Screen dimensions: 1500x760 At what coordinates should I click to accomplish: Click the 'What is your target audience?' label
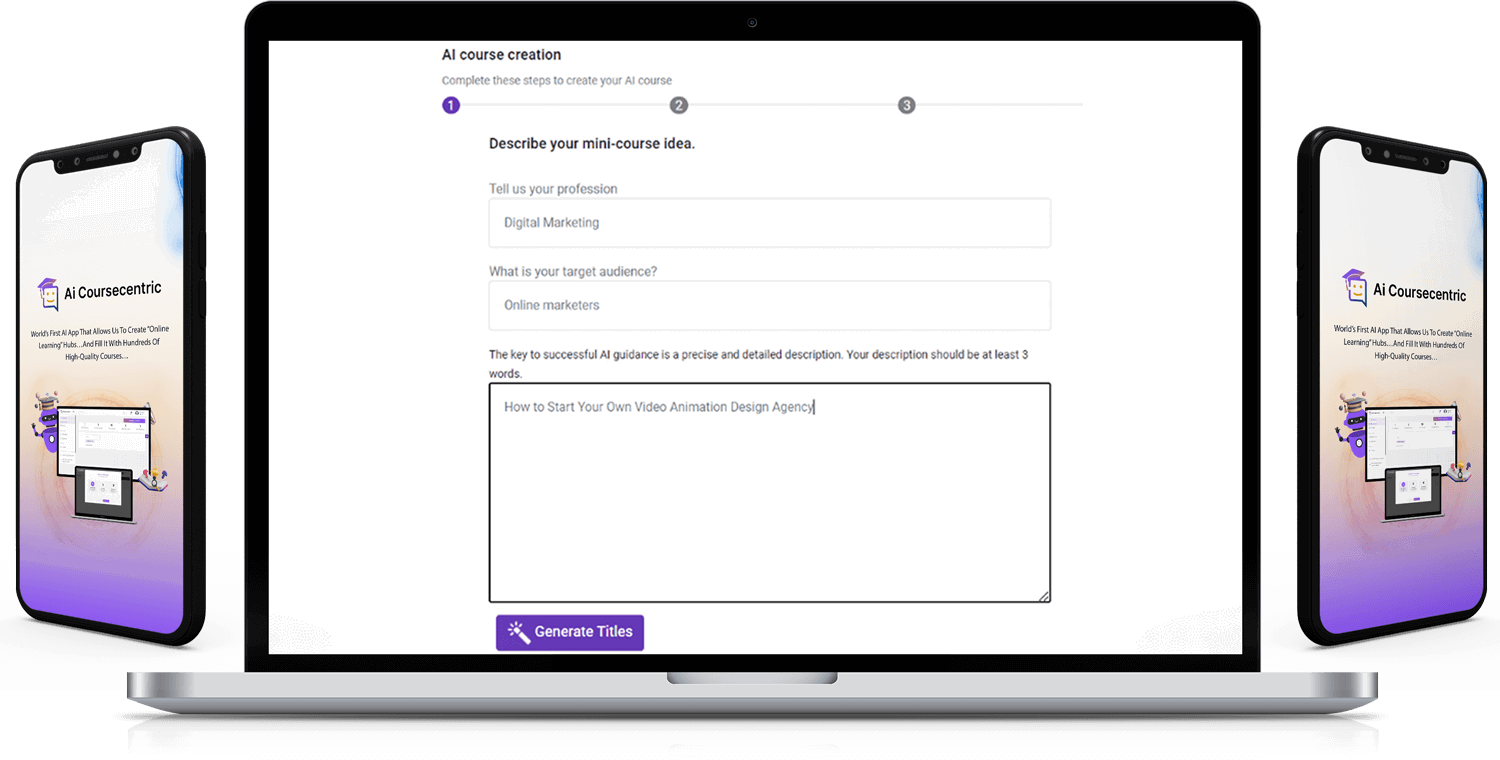(x=573, y=271)
